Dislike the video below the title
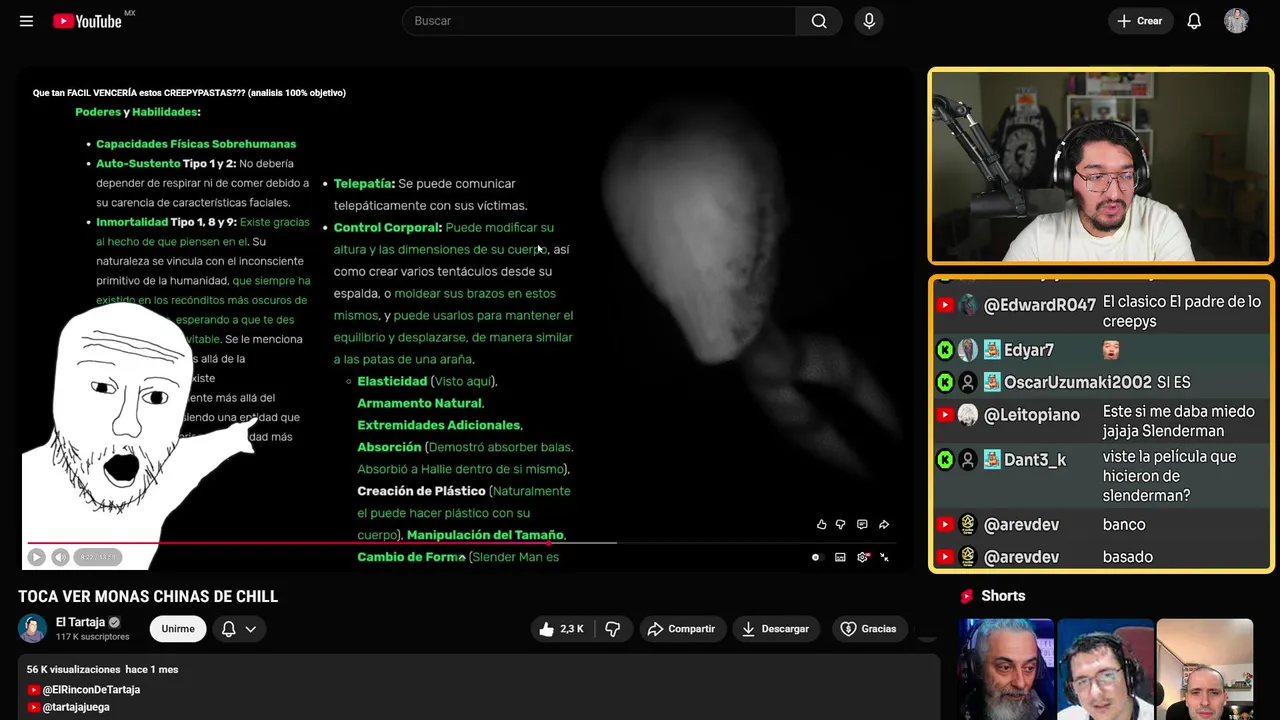Image resolution: width=1280 pixels, height=720 pixels. coord(613,629)
